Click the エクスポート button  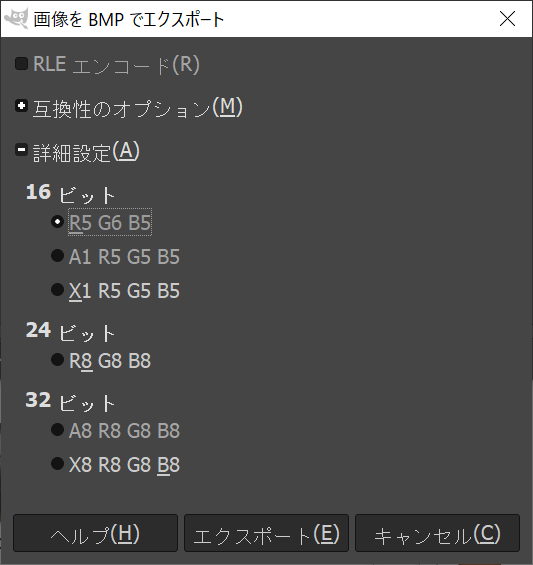click(x=266, y=533)
